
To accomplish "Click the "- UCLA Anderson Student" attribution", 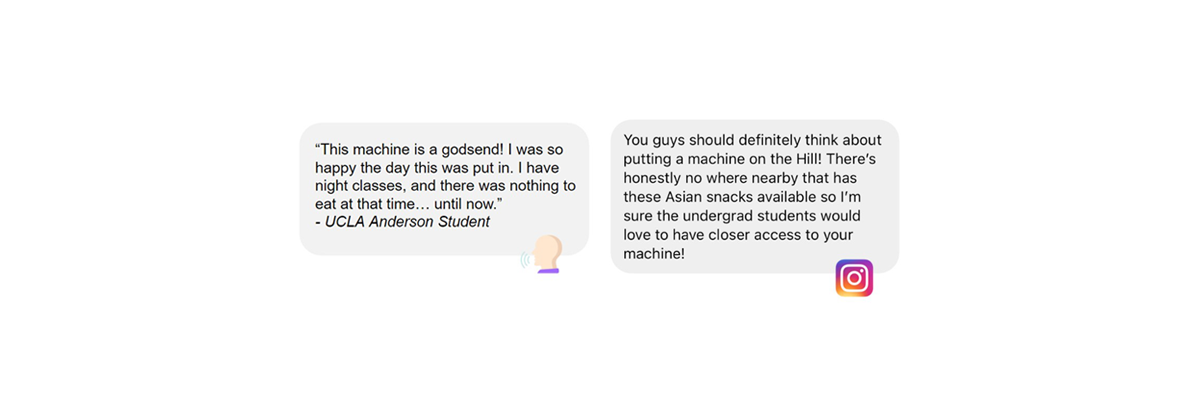I will click(402, 222).
